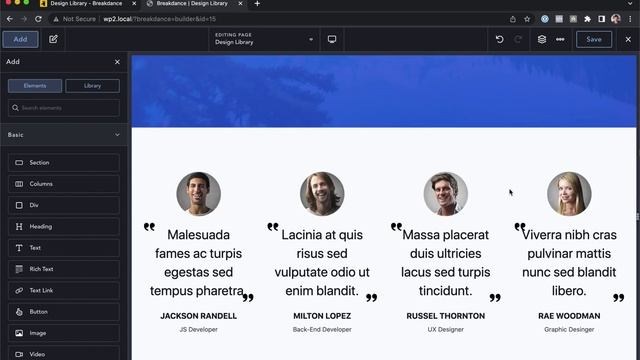This screenshot has width=640, height=360.
Task: Click the Add button in the top toolbar
Action: click(20, 40)
